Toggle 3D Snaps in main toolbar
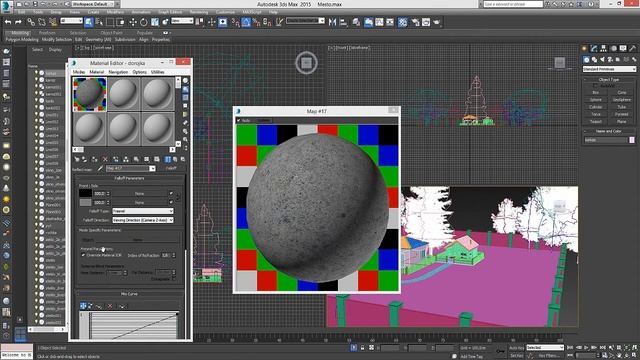 [x=235, y=22]
